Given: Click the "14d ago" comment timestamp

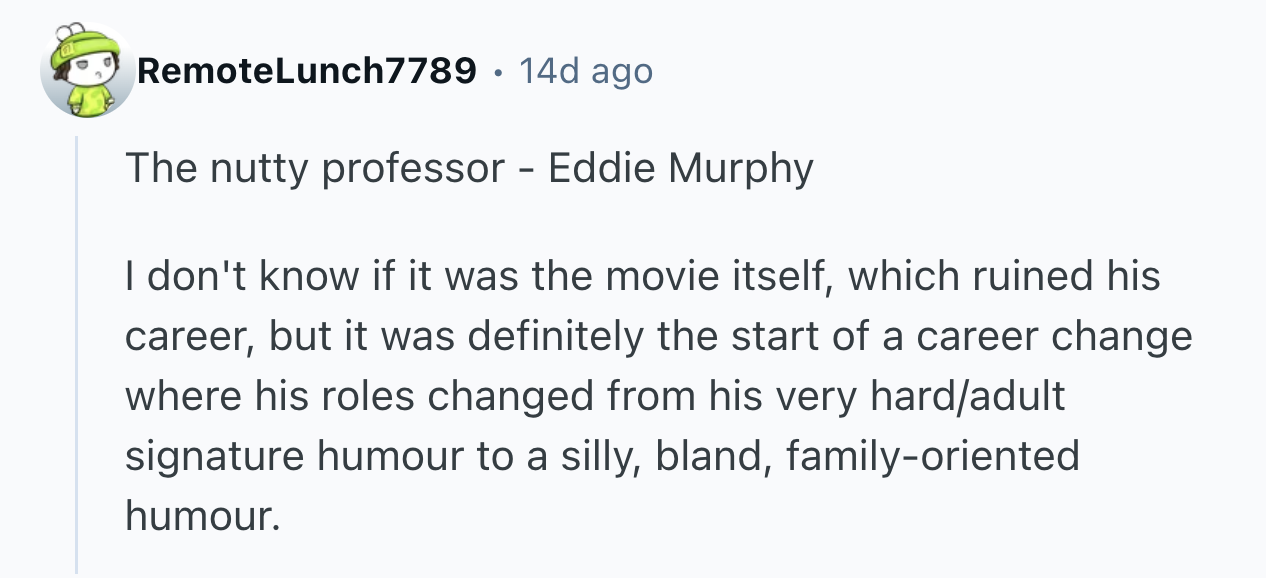Looking at the screenshot, I should (x=585, y=71).
